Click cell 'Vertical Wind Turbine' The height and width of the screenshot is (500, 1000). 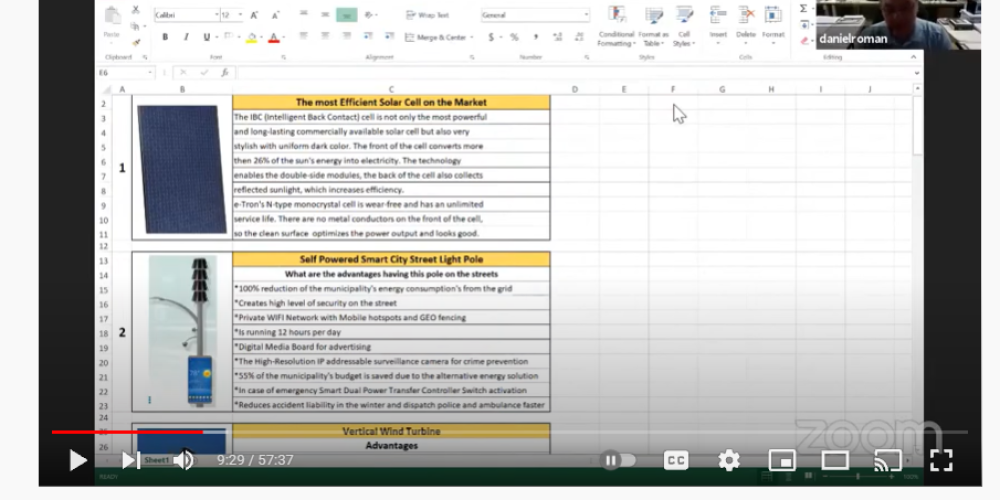(x=391, y=431)
